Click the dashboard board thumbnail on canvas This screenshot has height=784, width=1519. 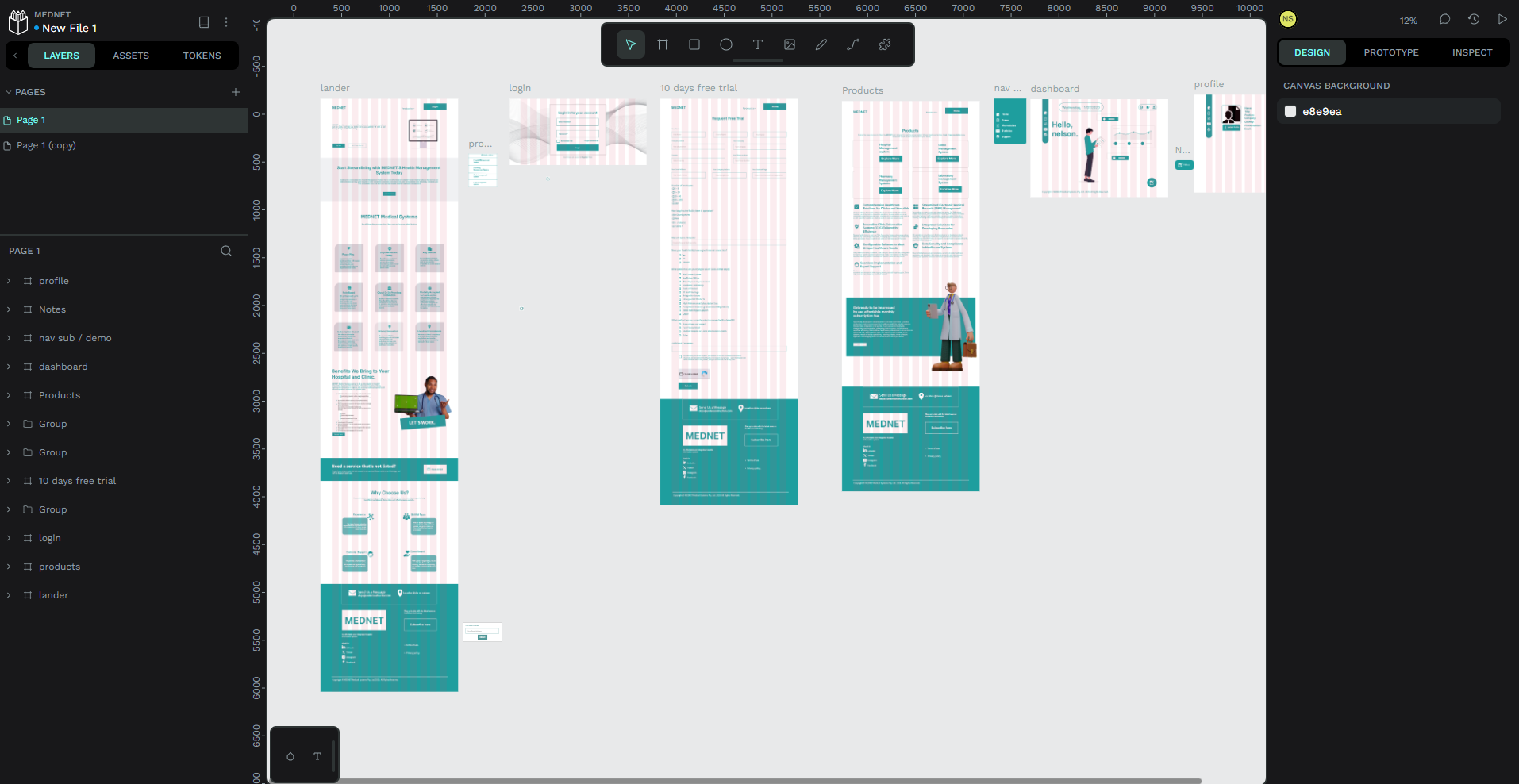1099,148
